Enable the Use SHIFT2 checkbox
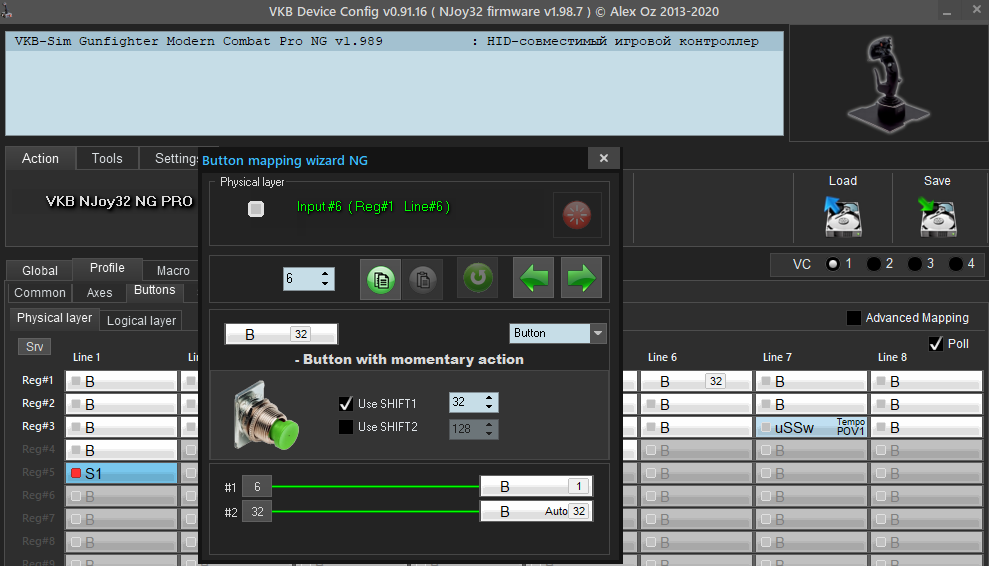The image size is (989, 566). [x=346, y=427]
